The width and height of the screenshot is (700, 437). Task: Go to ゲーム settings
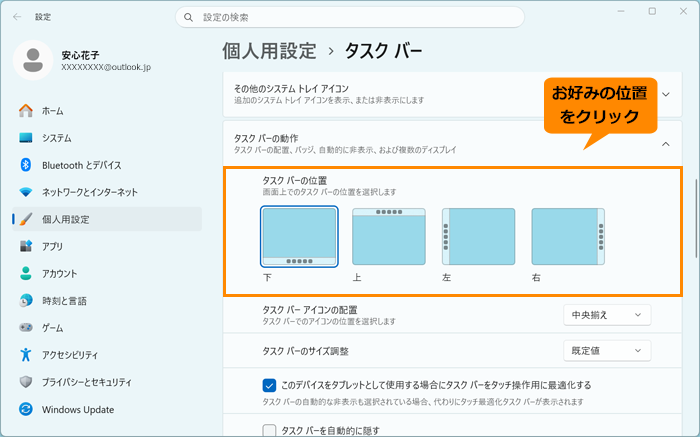107,328
